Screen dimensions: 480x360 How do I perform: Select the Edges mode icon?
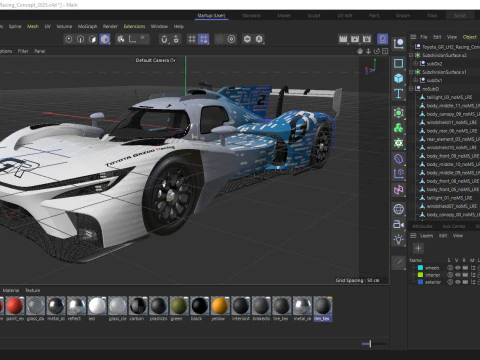[81, 39]
